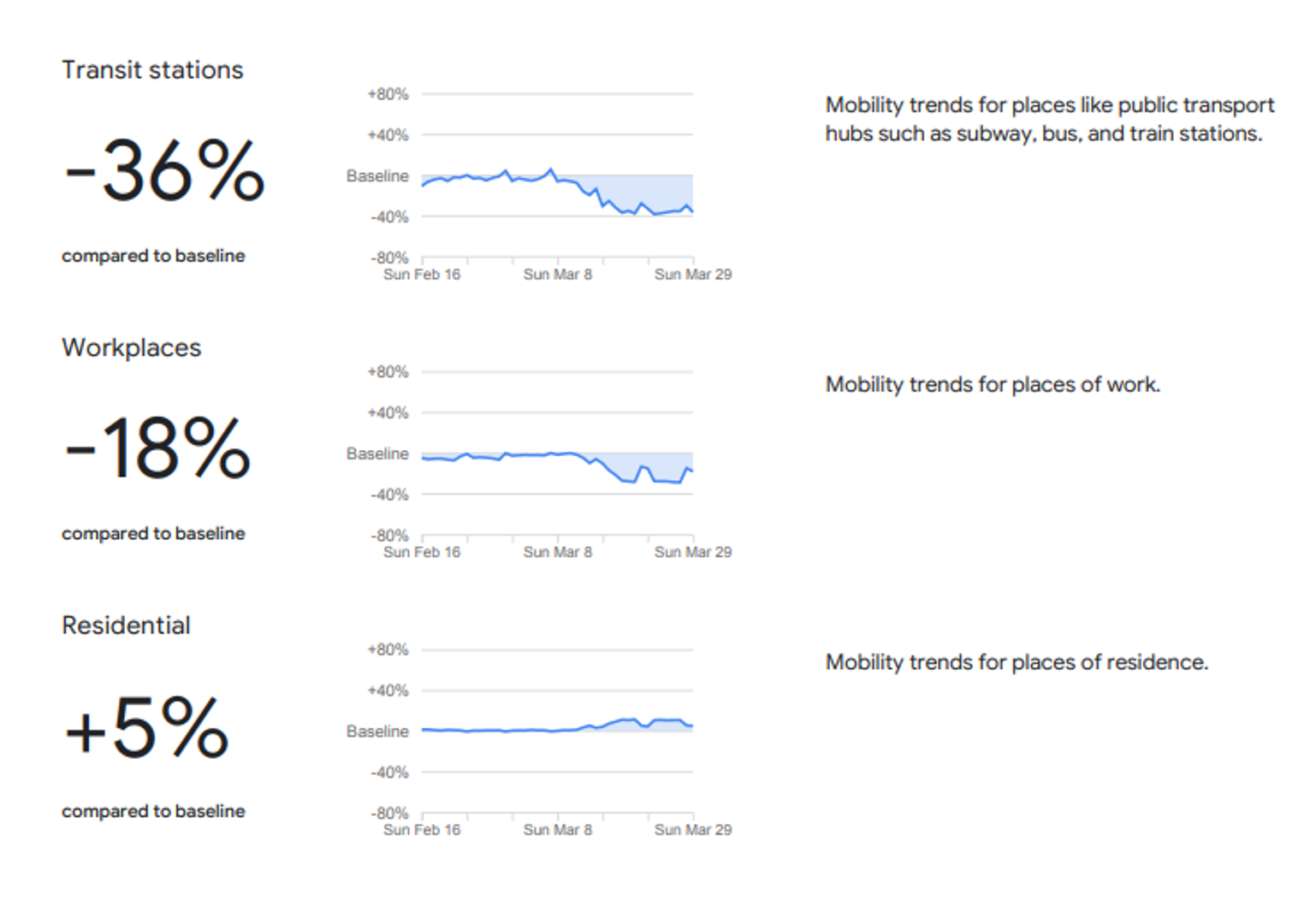Click the 'Mobility trends for places of work' text
The image size is (1298, 924).
click(993, 385)
